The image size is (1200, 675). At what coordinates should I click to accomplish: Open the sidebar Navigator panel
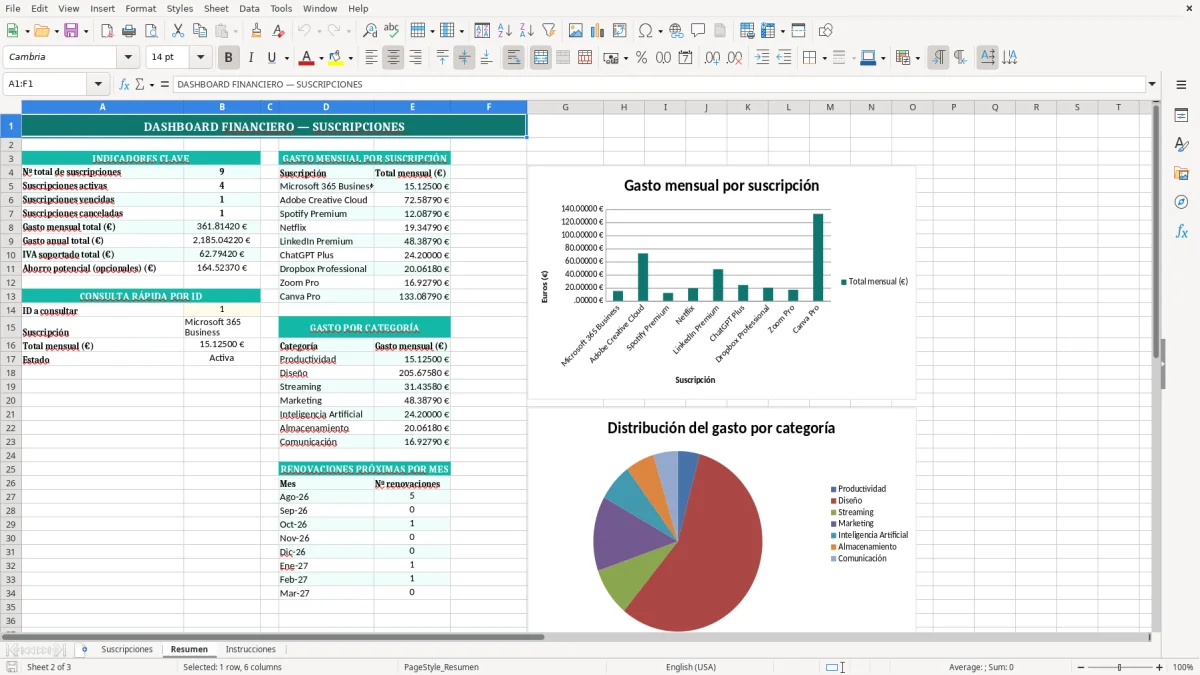pos(1181,202)
